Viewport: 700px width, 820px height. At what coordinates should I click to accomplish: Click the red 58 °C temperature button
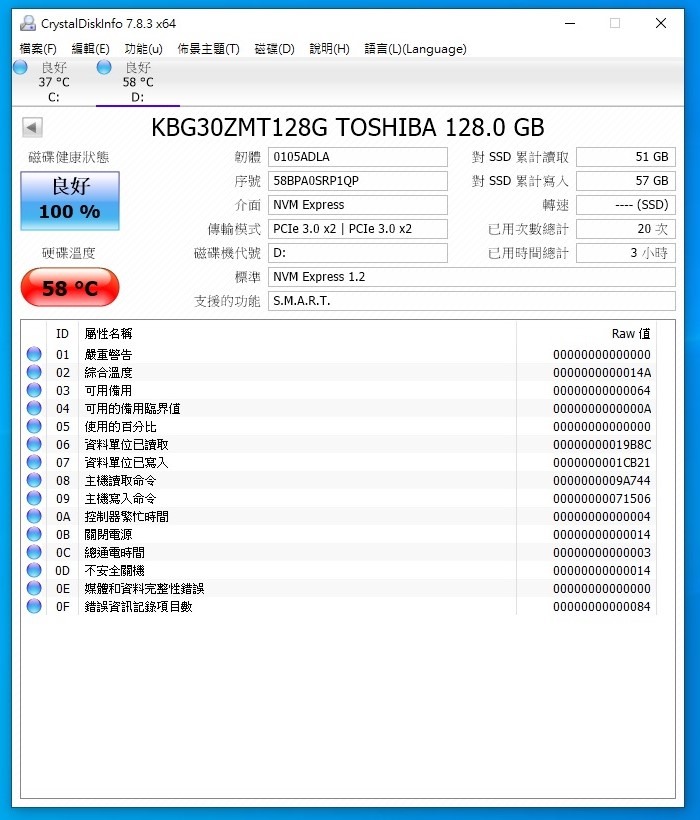pyautogui.click(x=70, y=288)
